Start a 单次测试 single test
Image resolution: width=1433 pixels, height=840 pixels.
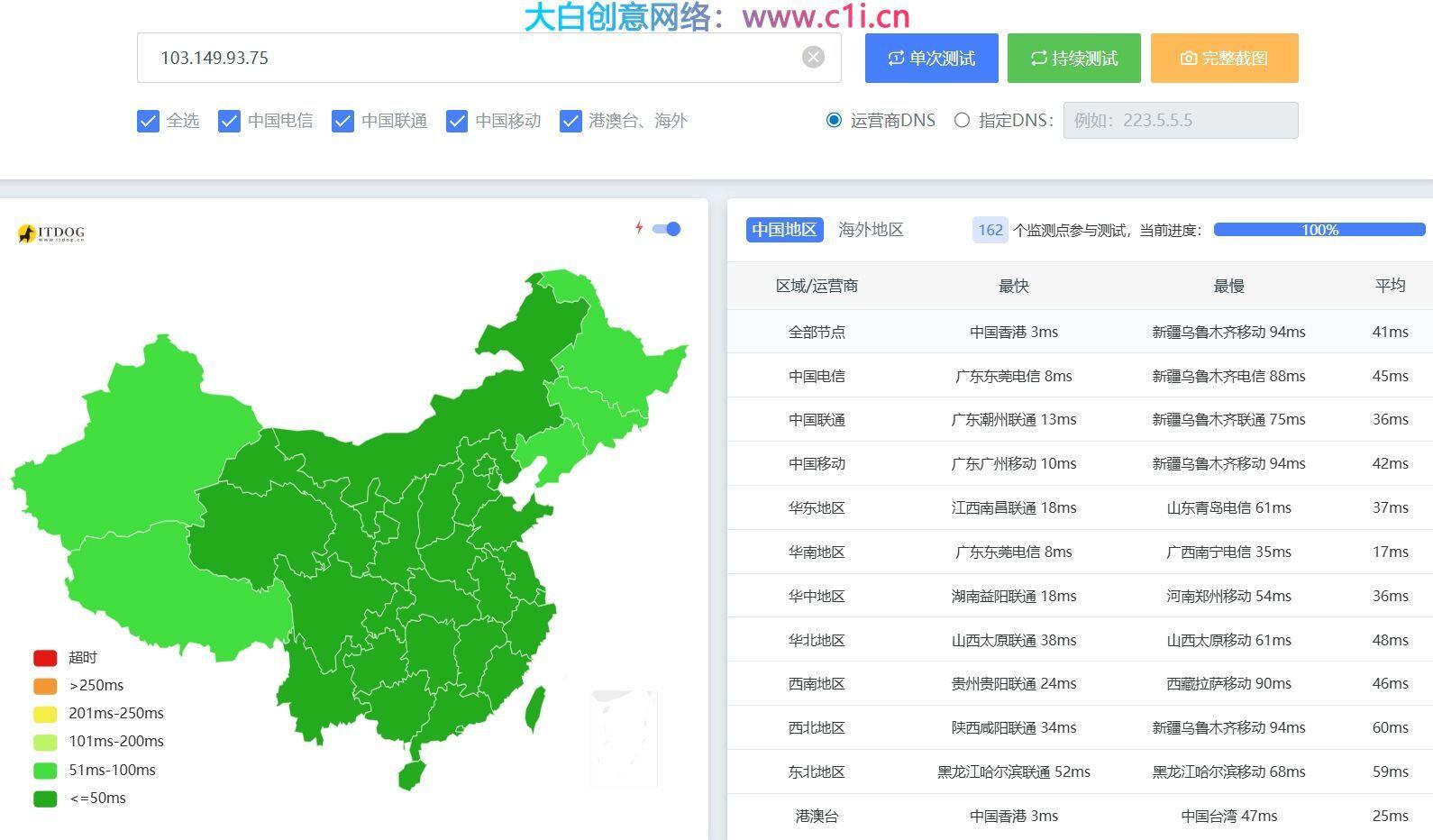[932, 58]
